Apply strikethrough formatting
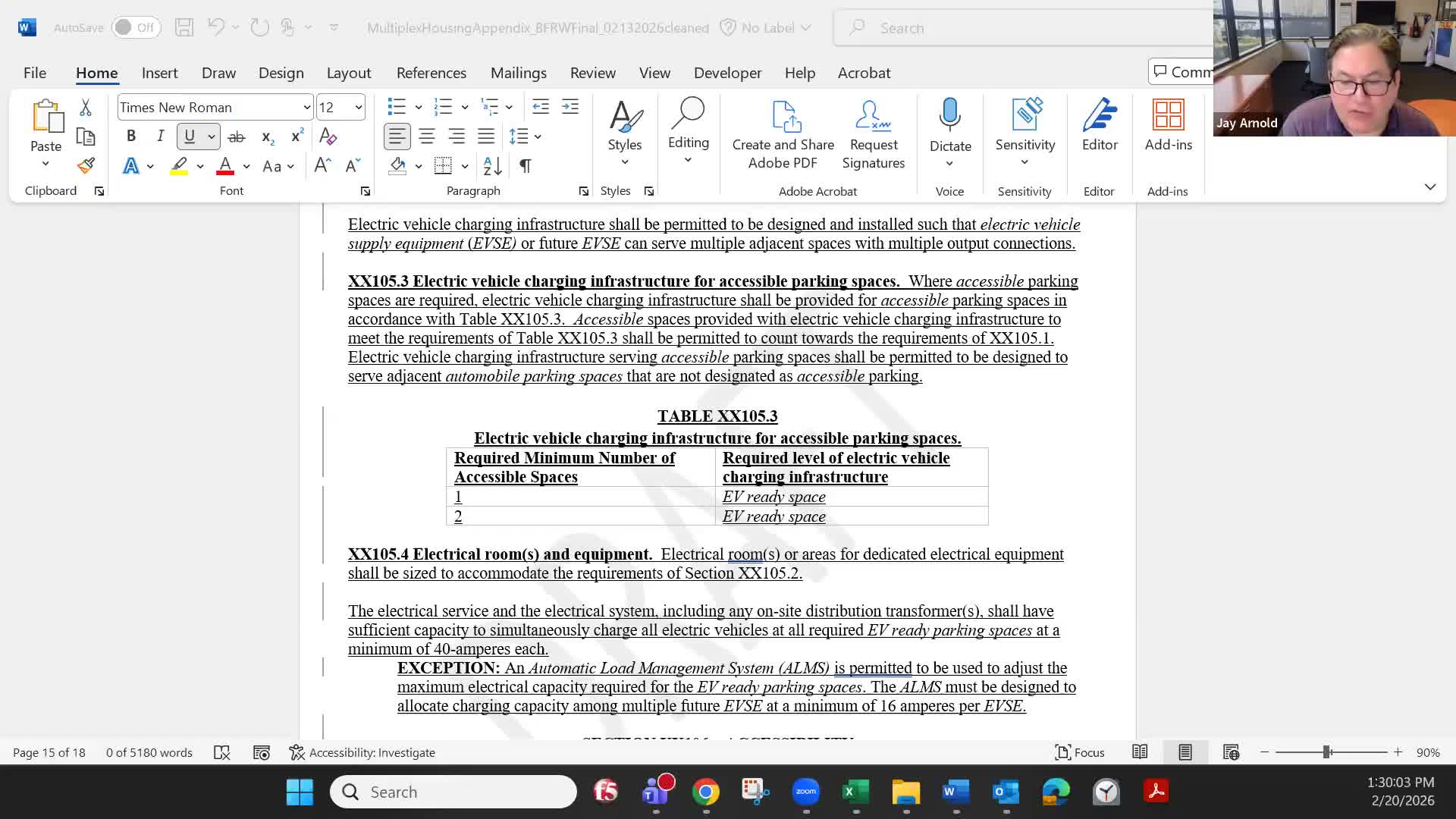 pyautogui.click(x=236, y=136)
